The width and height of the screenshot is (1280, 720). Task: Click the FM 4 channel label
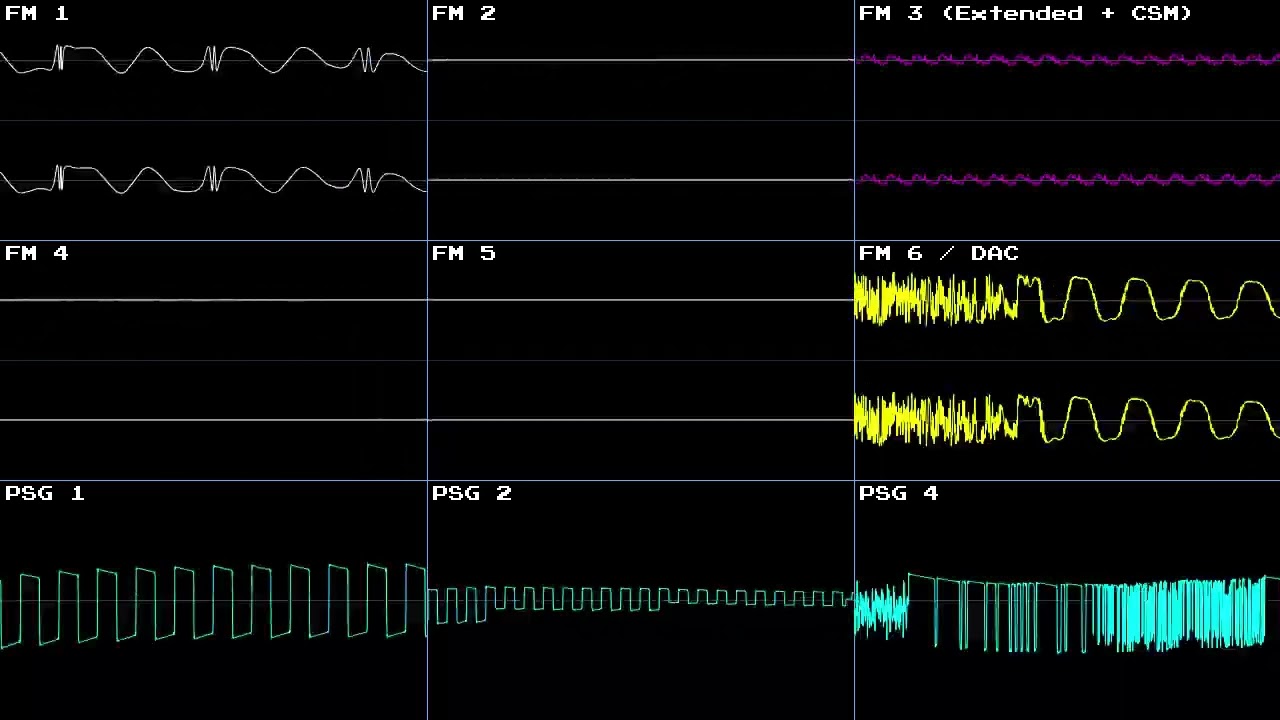point(37,253)
